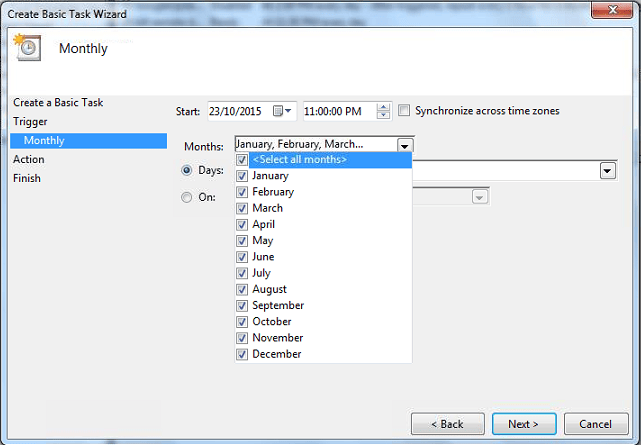Click the task wizard clock icon

click(x=27, y=47)
